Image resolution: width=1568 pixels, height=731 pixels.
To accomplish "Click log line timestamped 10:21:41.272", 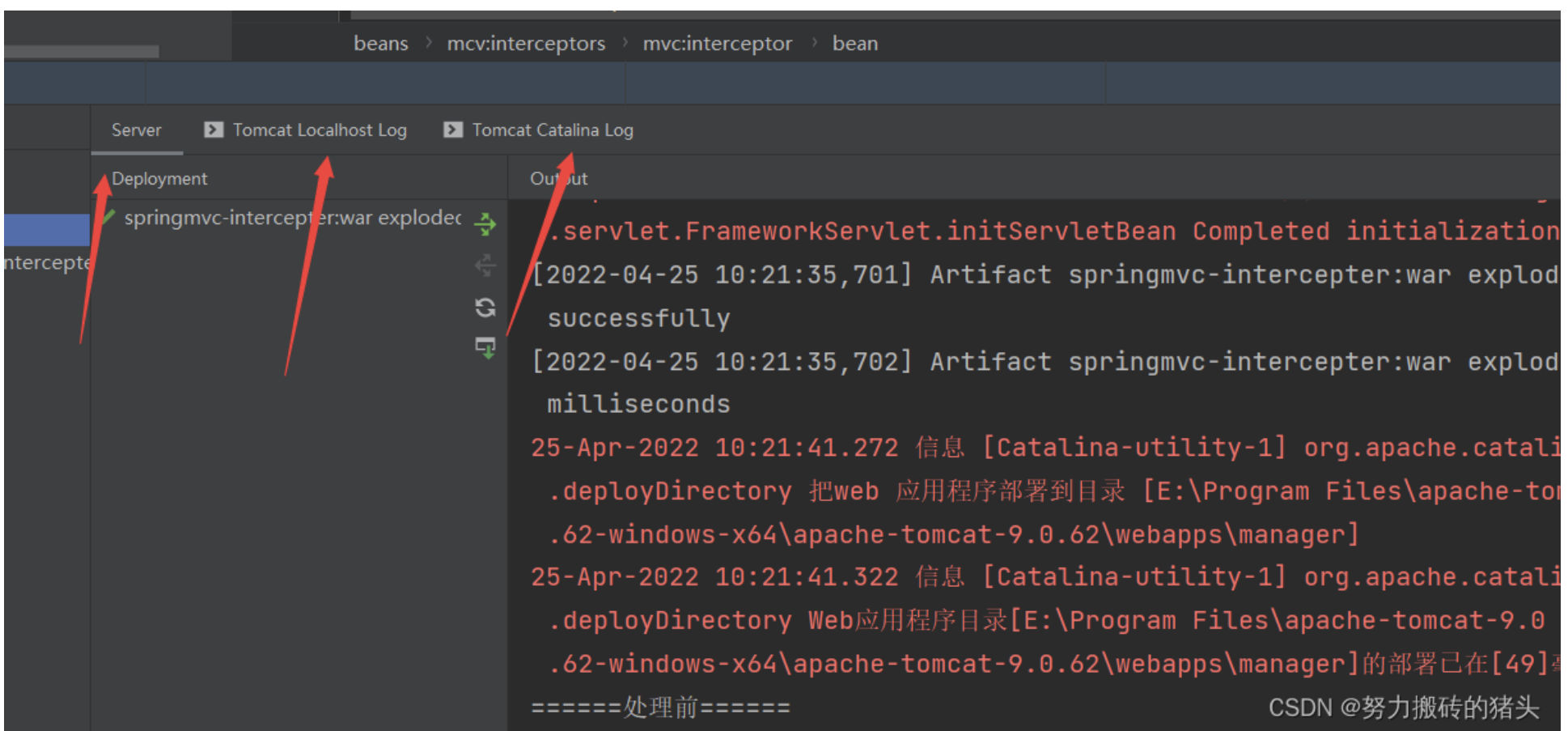I will tap(1045, 448).
